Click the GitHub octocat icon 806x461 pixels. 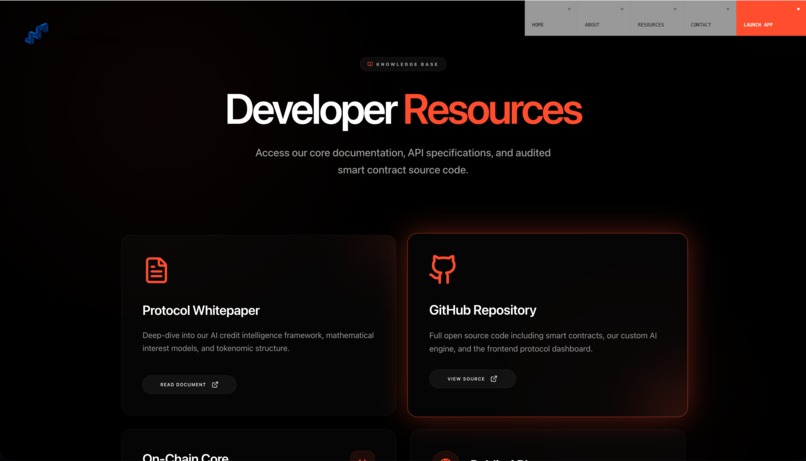coord(443,269)
